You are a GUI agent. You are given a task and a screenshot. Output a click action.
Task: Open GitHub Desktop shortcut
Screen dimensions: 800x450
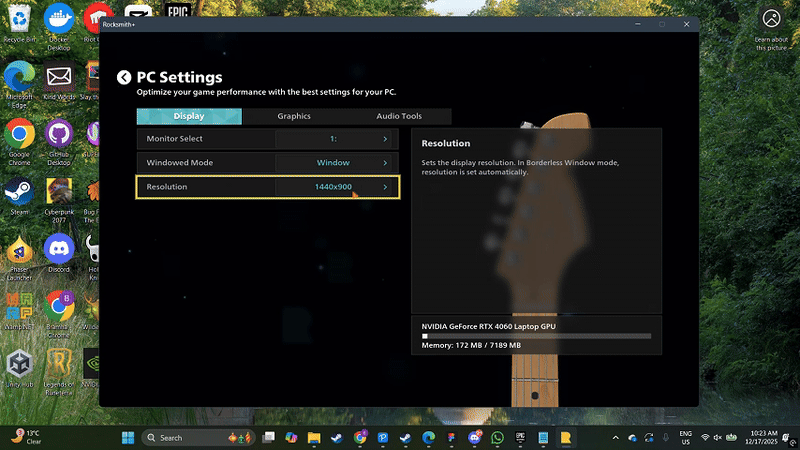tap(59, 135)
